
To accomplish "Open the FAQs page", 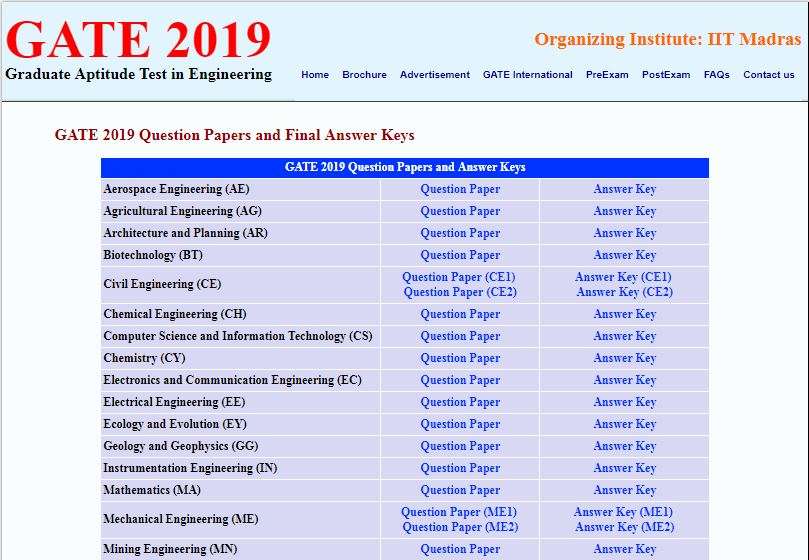I will click(716, 75).
